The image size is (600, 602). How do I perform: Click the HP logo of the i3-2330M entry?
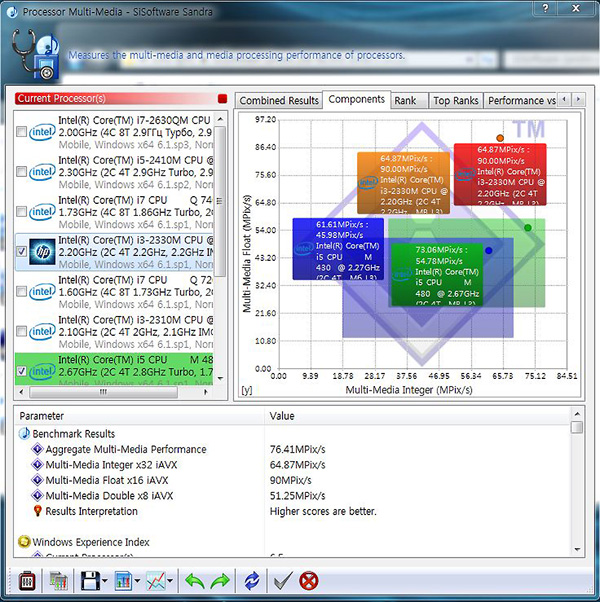point(42,252)
